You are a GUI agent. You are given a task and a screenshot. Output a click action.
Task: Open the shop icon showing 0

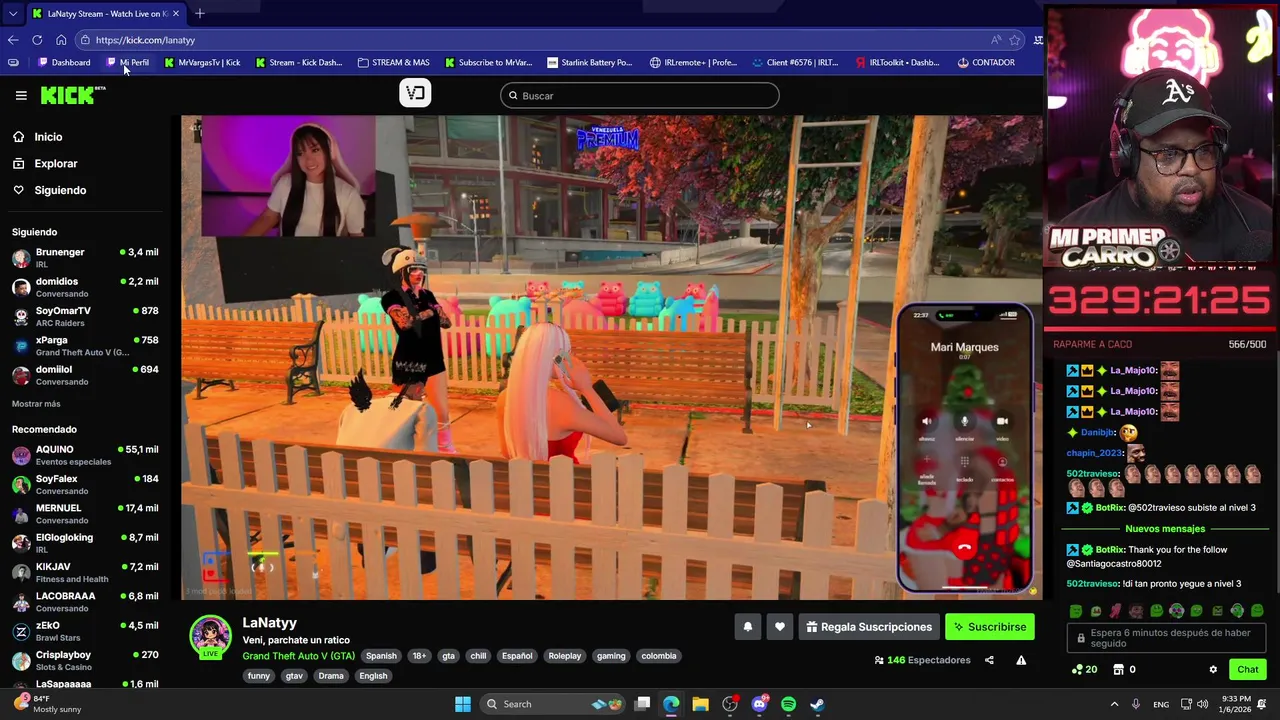tap(1124, 670)
